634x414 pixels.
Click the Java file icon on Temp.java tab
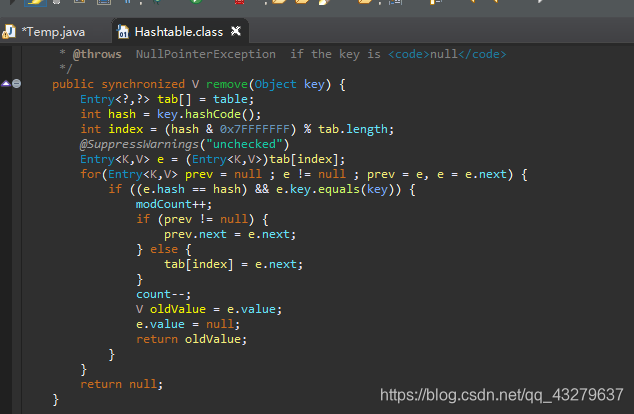[x=8, y=32]
